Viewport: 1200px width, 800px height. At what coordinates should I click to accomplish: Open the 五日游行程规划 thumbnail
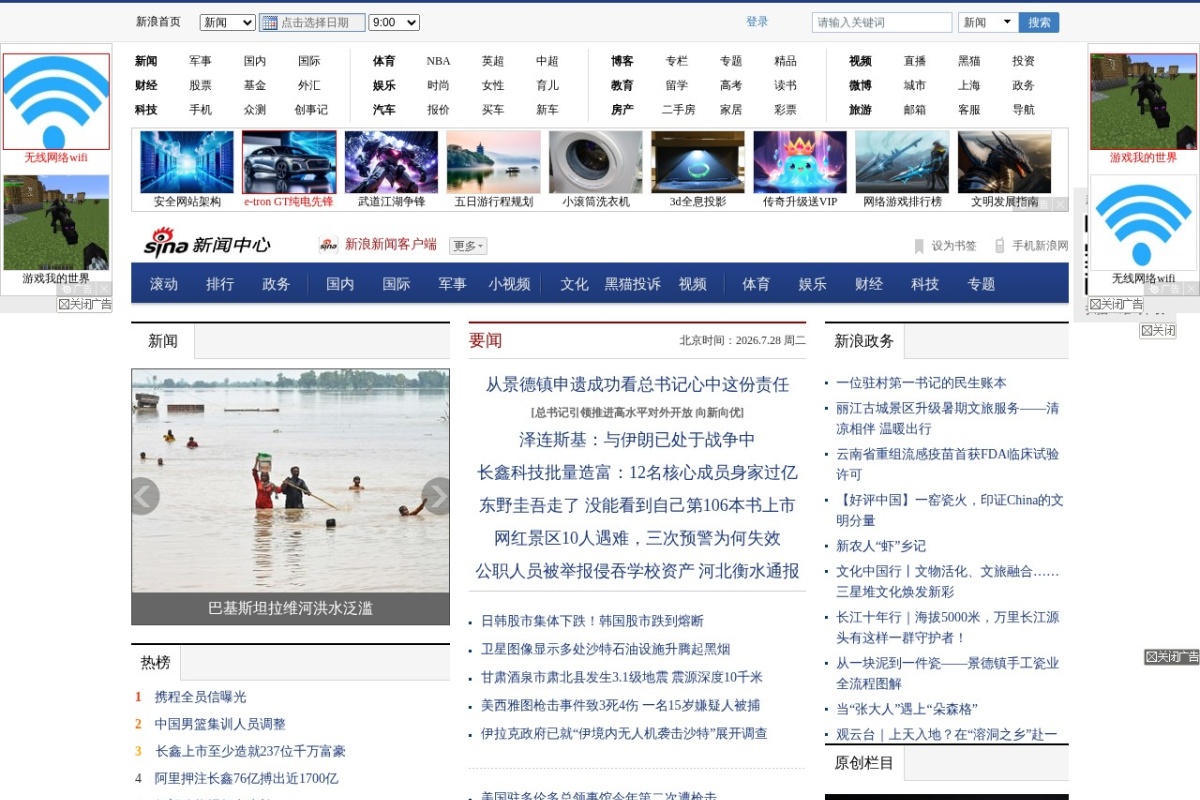pyautogui.click(x=493, y=162)
